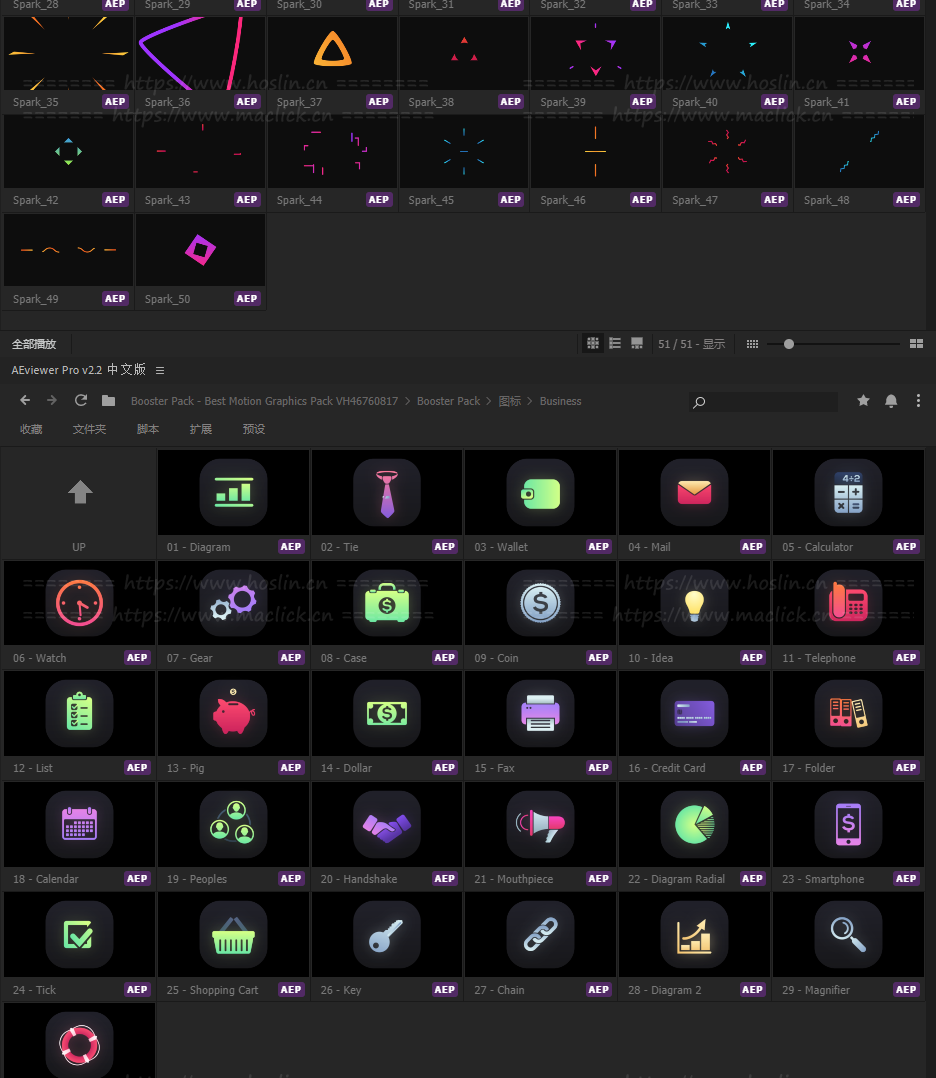Open the 预设 presets tab
This screenshot has height=1078, width=936.
point(254,429)
